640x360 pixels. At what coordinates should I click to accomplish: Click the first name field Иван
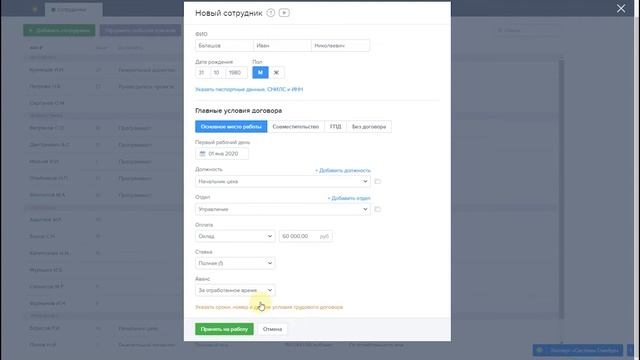(x=282, y=46)
